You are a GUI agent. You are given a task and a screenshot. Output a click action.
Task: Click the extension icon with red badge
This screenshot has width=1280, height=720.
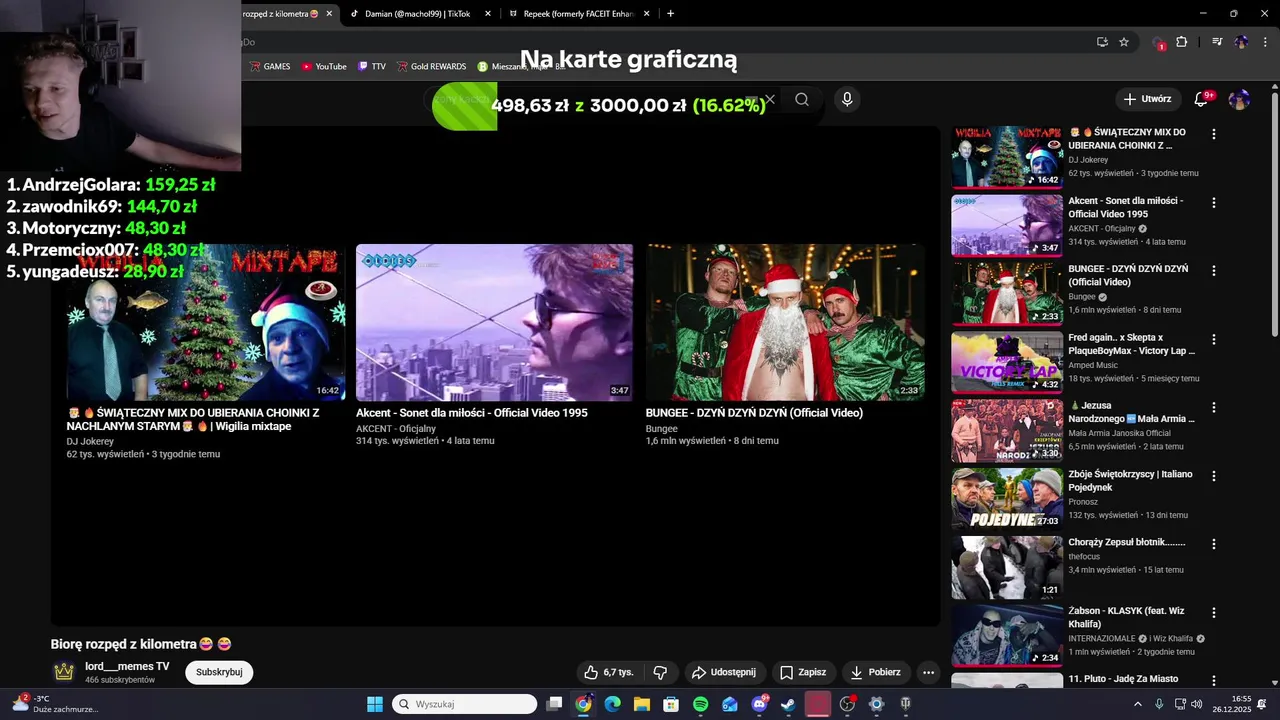pos(1158,43)
